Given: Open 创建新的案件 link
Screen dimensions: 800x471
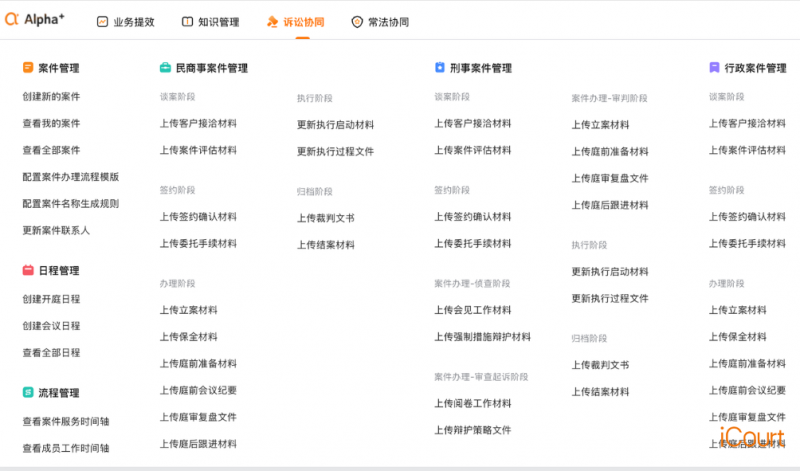Looking at the screenshot, I should 51,97.
